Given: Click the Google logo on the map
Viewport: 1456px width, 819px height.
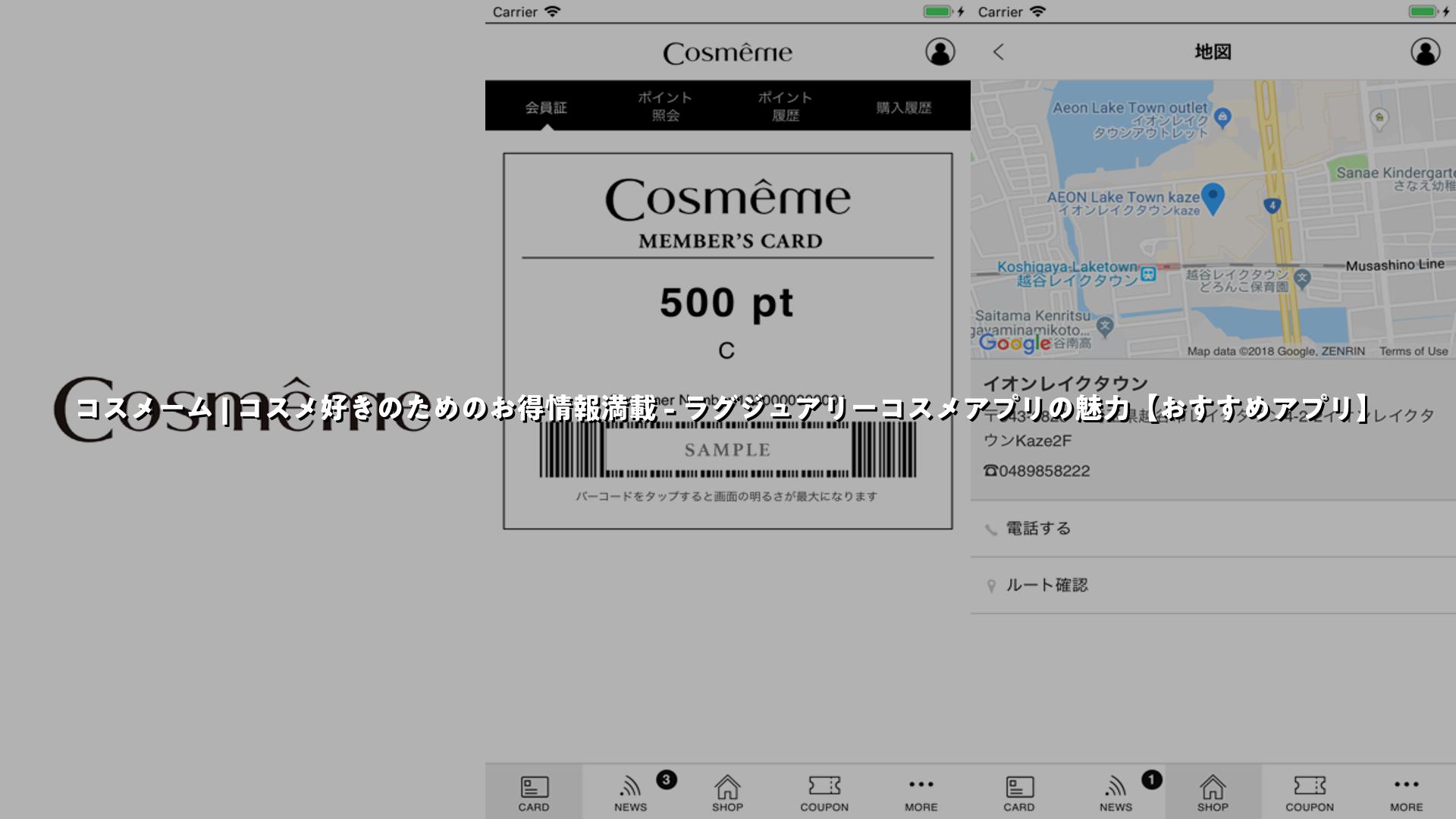Looking at the screenshot, I should point(1015,344).
